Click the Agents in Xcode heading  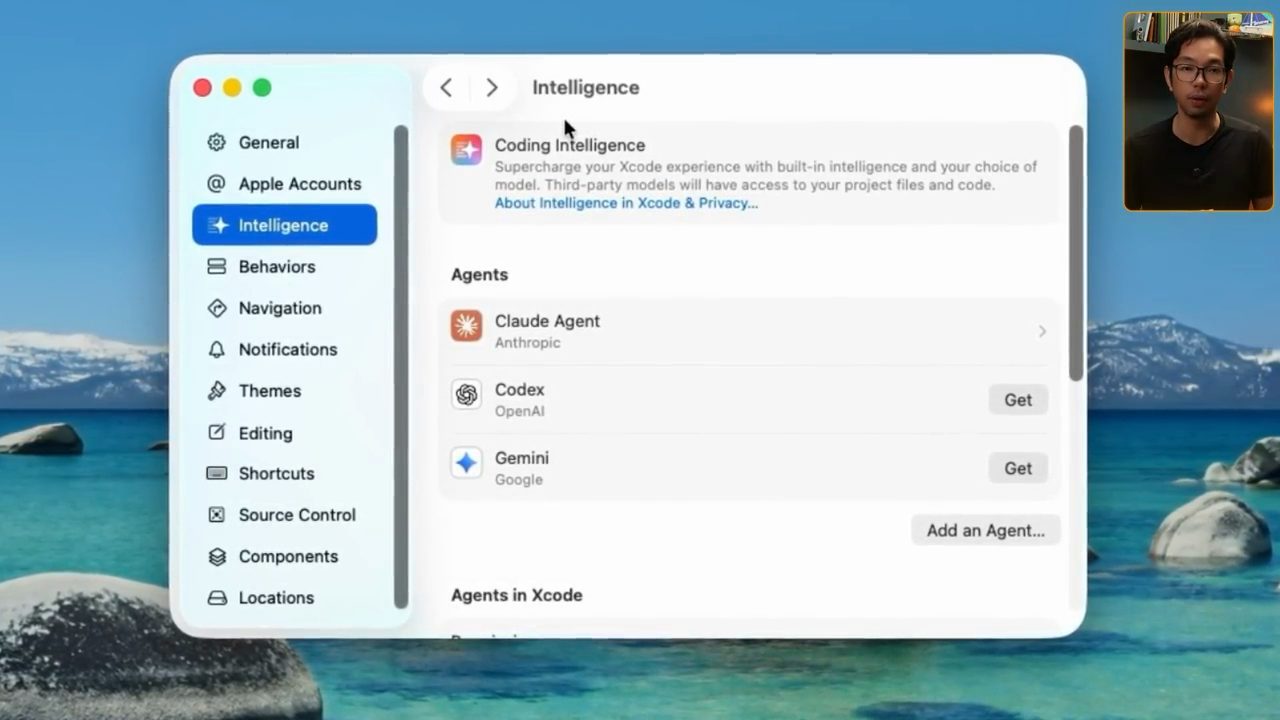[517, 595]
